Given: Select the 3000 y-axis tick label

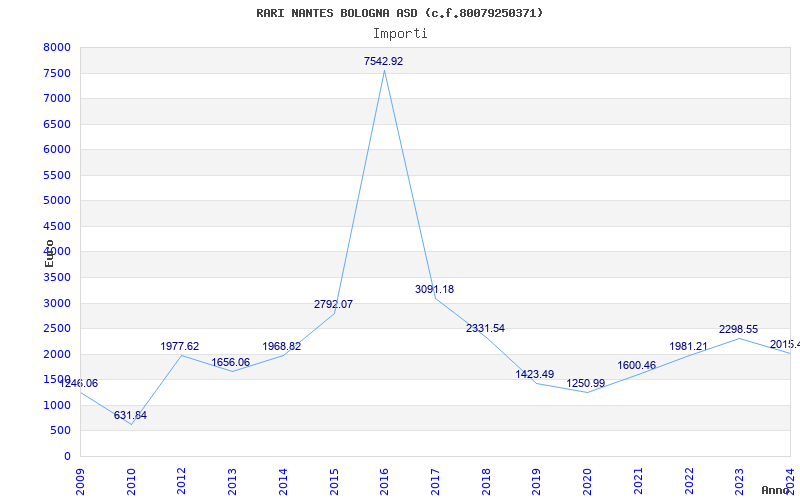Looking at the screenshot, I should (x=57, y=304).
